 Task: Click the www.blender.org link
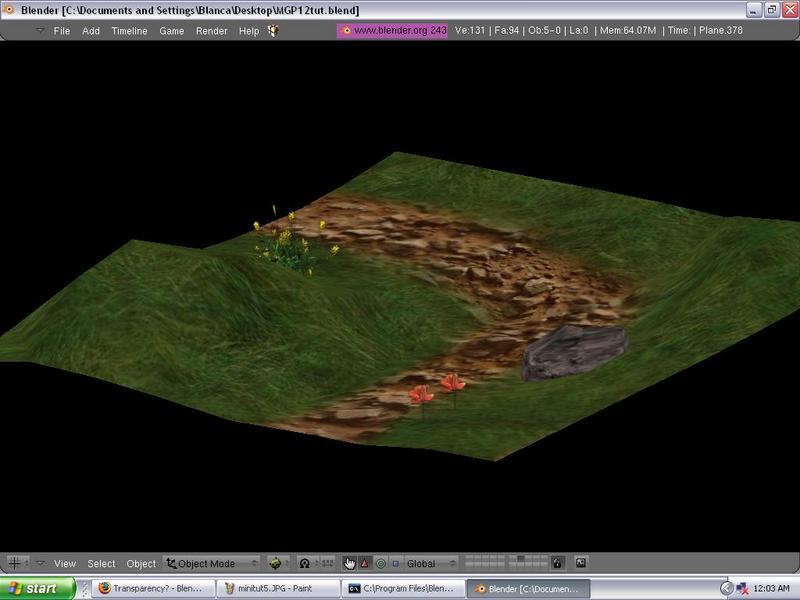pyautogui.click(x=393, y=30)
